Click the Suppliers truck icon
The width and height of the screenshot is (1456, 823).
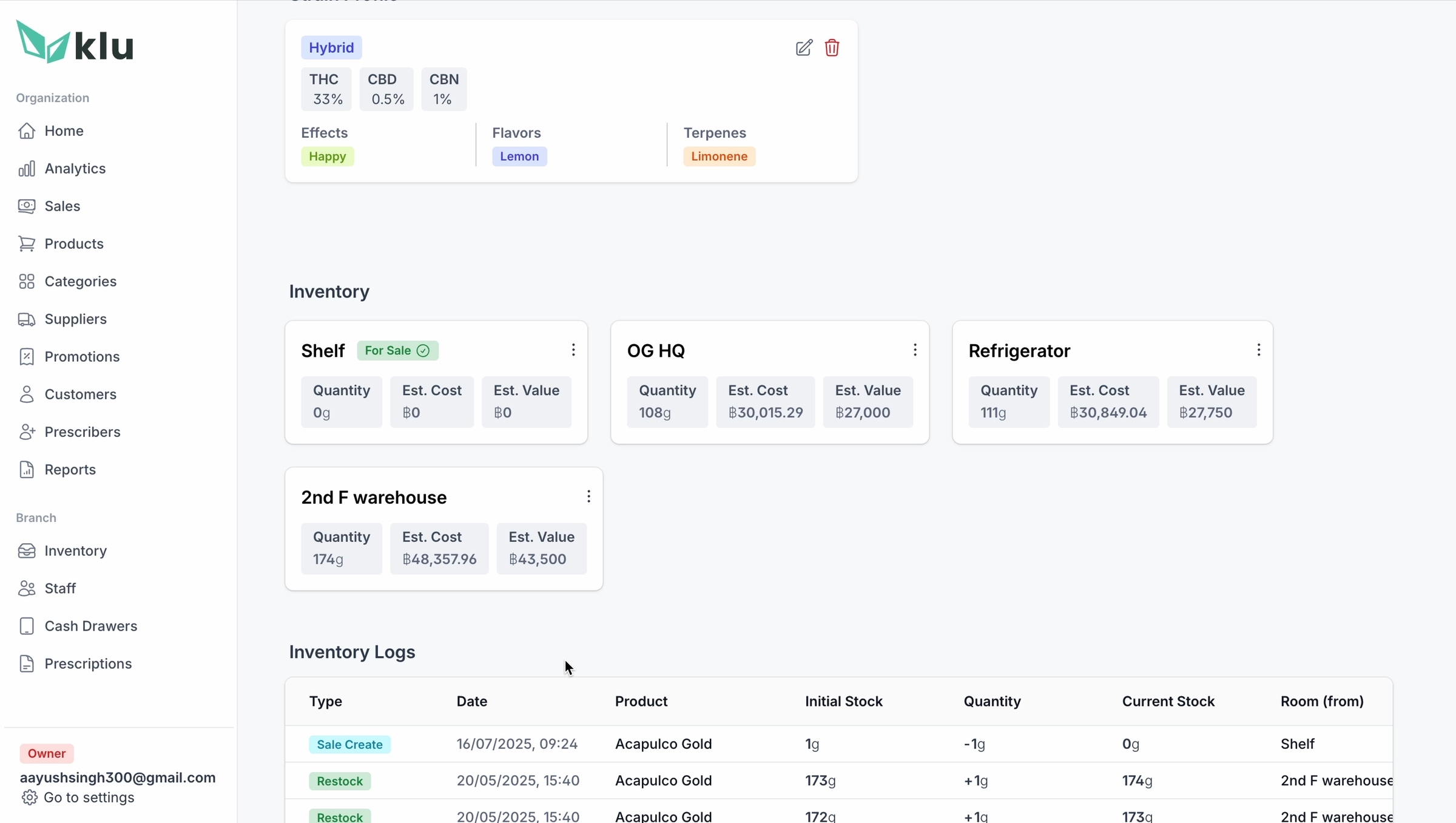27,319
